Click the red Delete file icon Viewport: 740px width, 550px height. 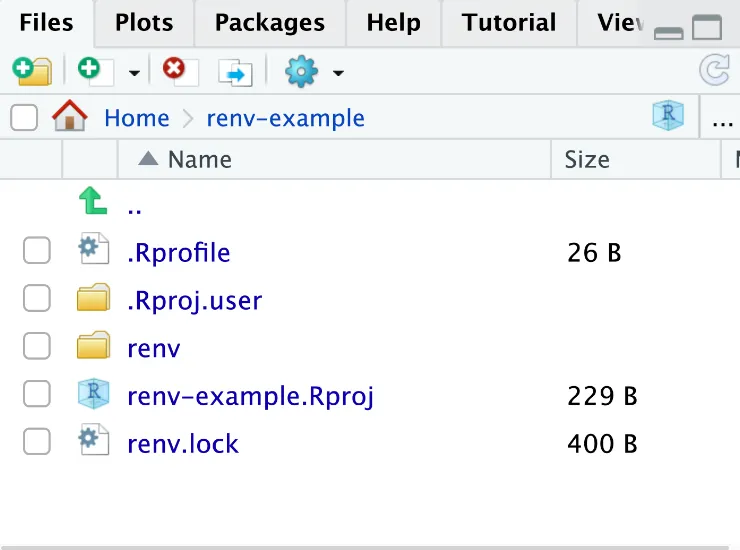(176, 71)
